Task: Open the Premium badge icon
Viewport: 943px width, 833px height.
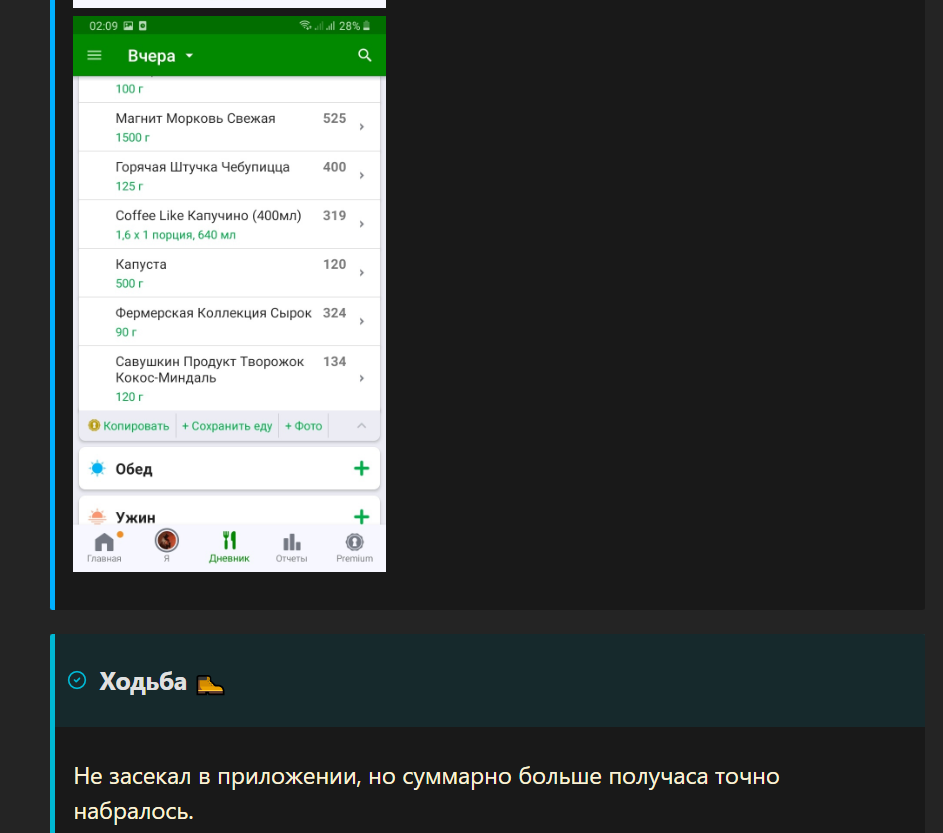Action: point(354,542)
